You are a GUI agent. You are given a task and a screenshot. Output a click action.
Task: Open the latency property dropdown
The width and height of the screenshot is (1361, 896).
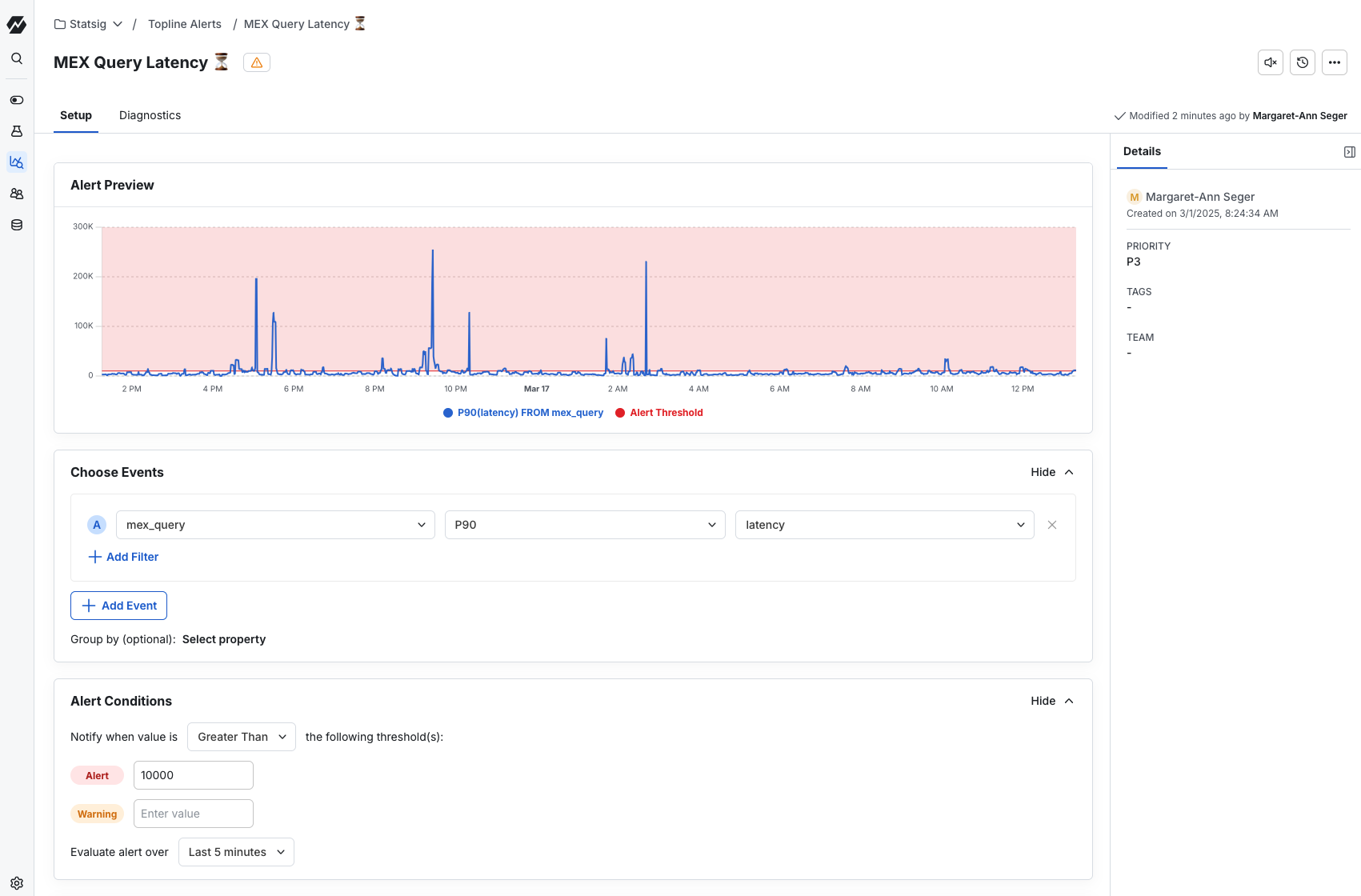point(885,525)
